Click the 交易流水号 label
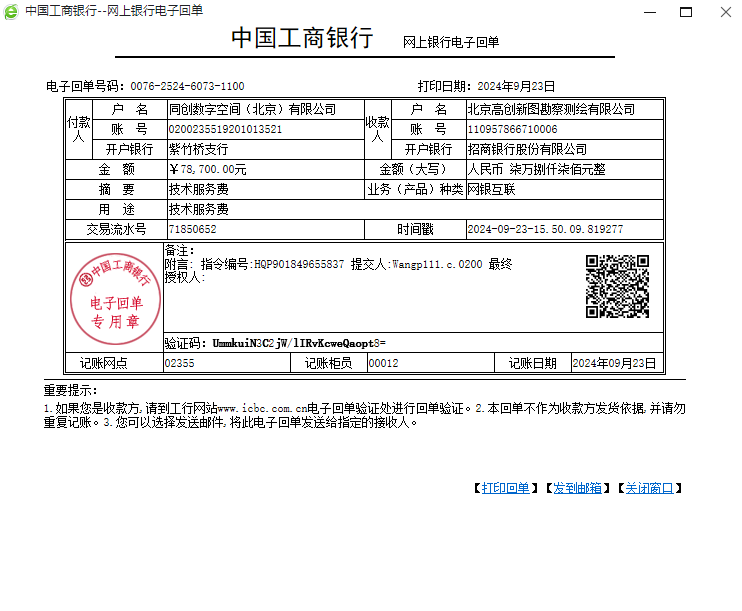Screen dimensions: 742x611 coord(116,230)
